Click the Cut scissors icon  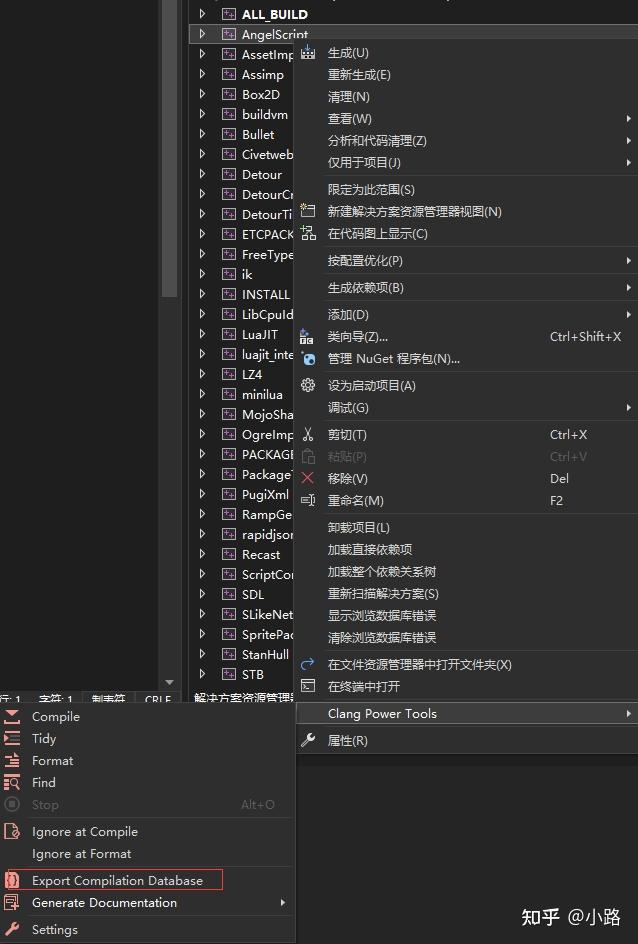308,434
